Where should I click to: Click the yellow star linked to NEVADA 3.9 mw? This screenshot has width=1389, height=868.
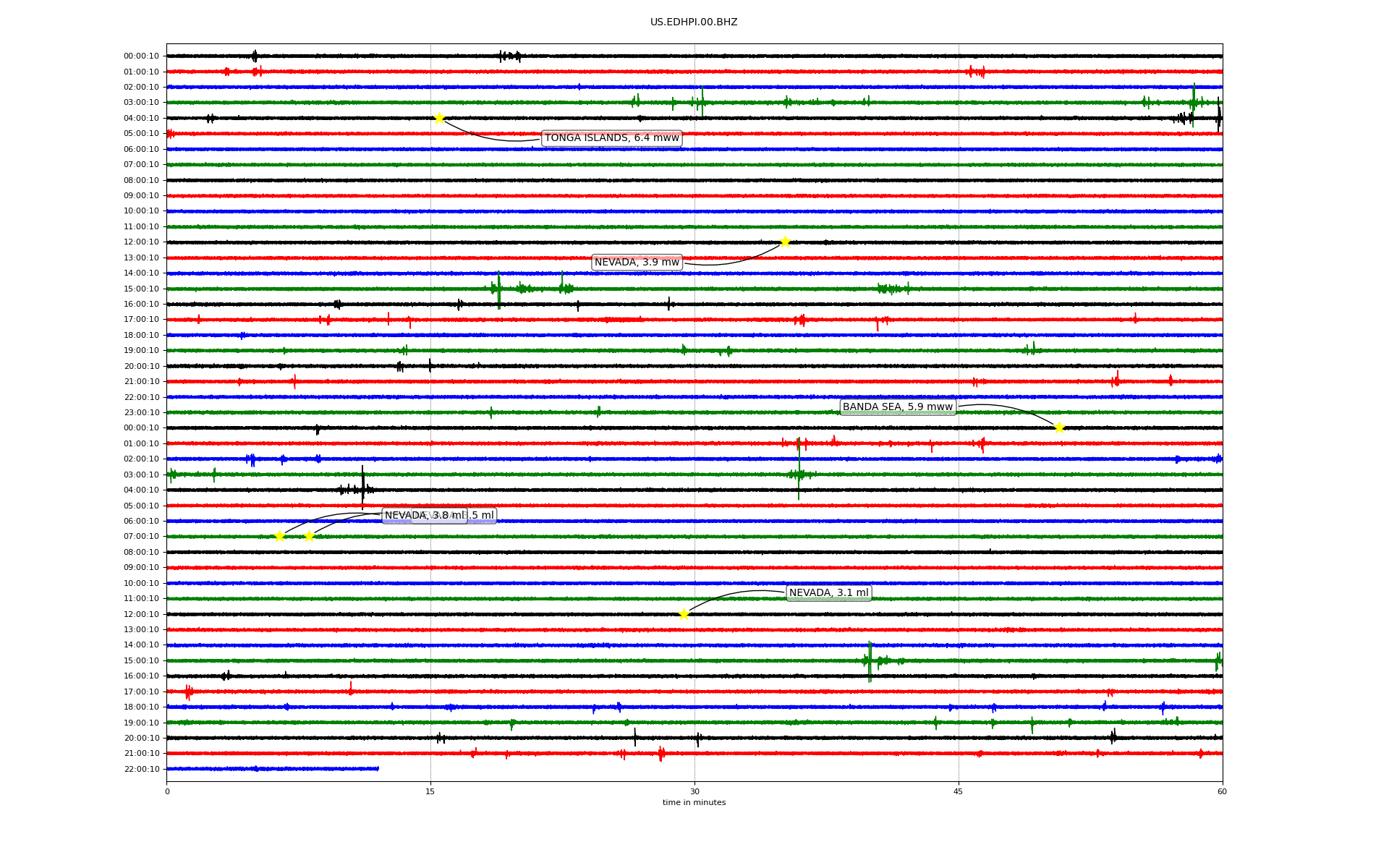[x=785, y=242]
